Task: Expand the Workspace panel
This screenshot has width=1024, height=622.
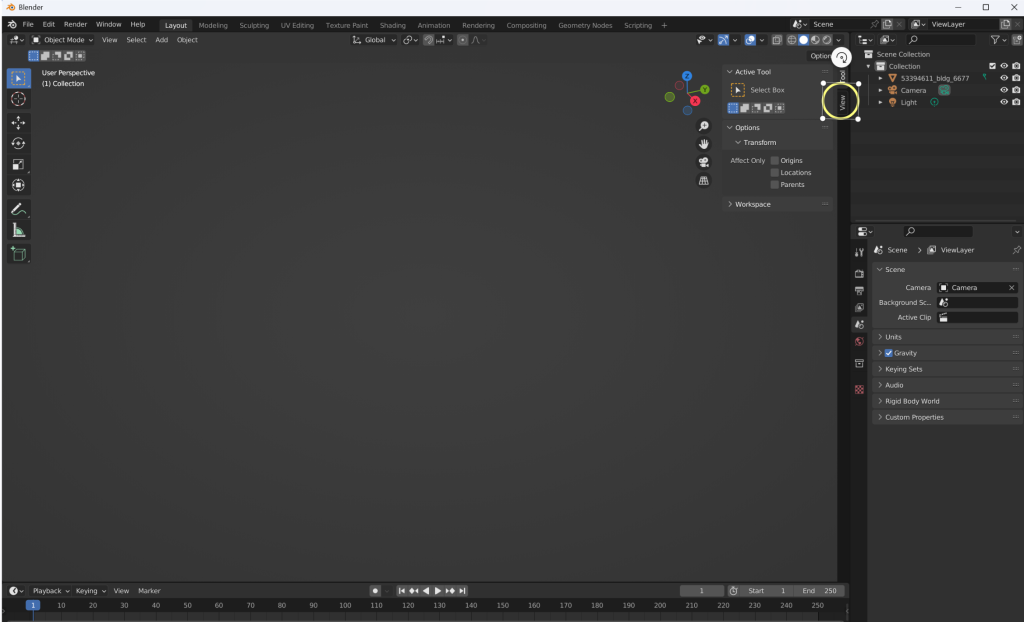Action: [x=752, y=204]
